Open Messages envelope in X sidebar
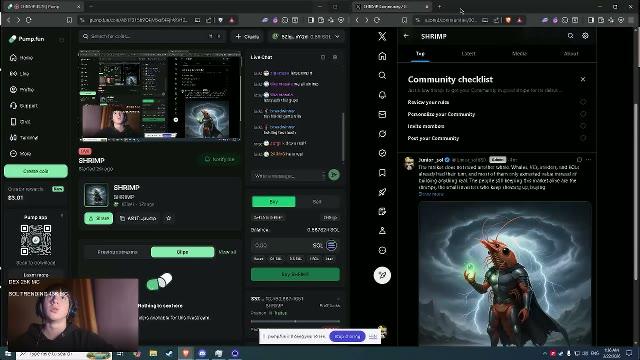Image resolution: width=640 pixels, height=360 pixels. pos(382,115)
